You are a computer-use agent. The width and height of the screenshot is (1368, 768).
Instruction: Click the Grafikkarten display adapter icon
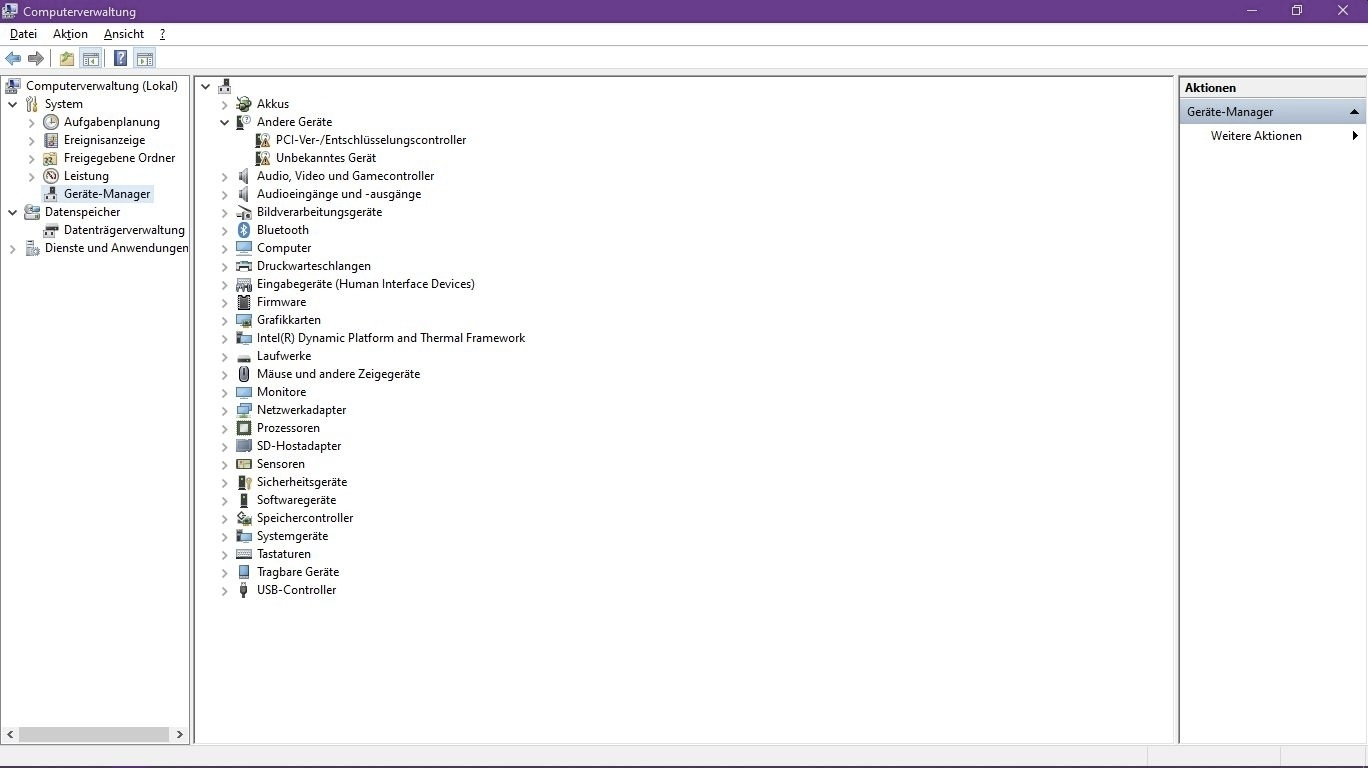click(244, 320)
